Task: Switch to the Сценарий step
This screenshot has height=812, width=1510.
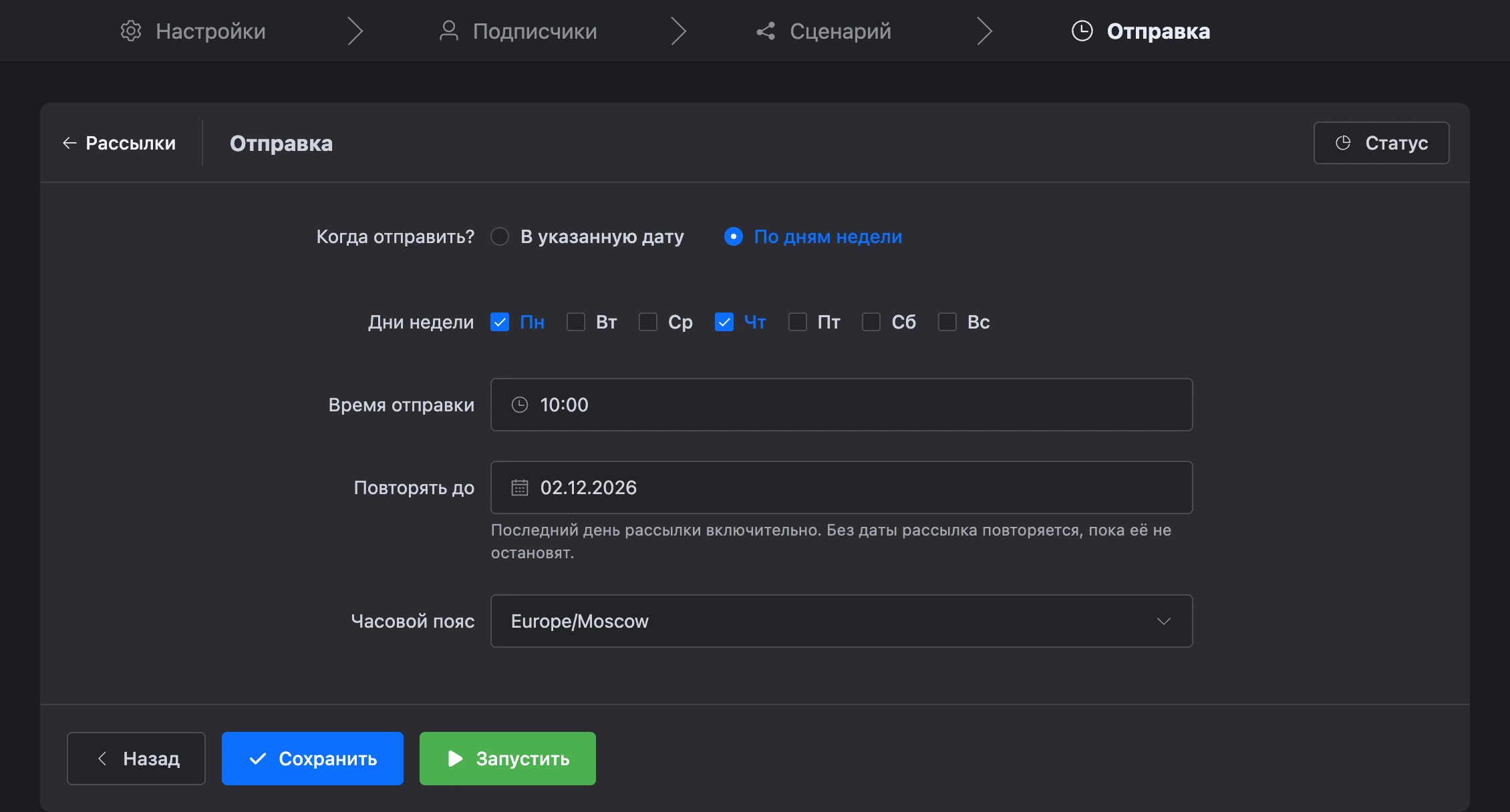Action: [823, 31]
